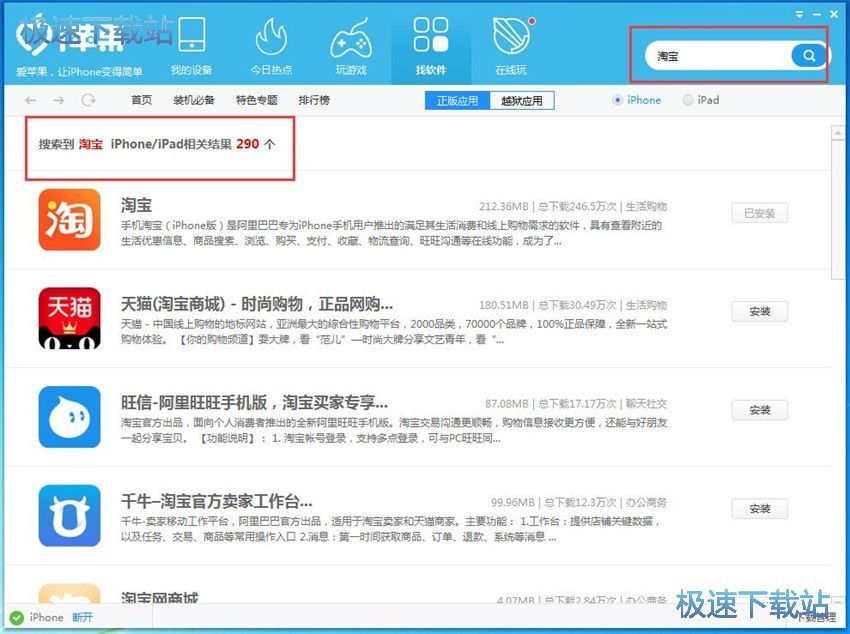Open the 找软件 apps grid icon

(431, 35)
